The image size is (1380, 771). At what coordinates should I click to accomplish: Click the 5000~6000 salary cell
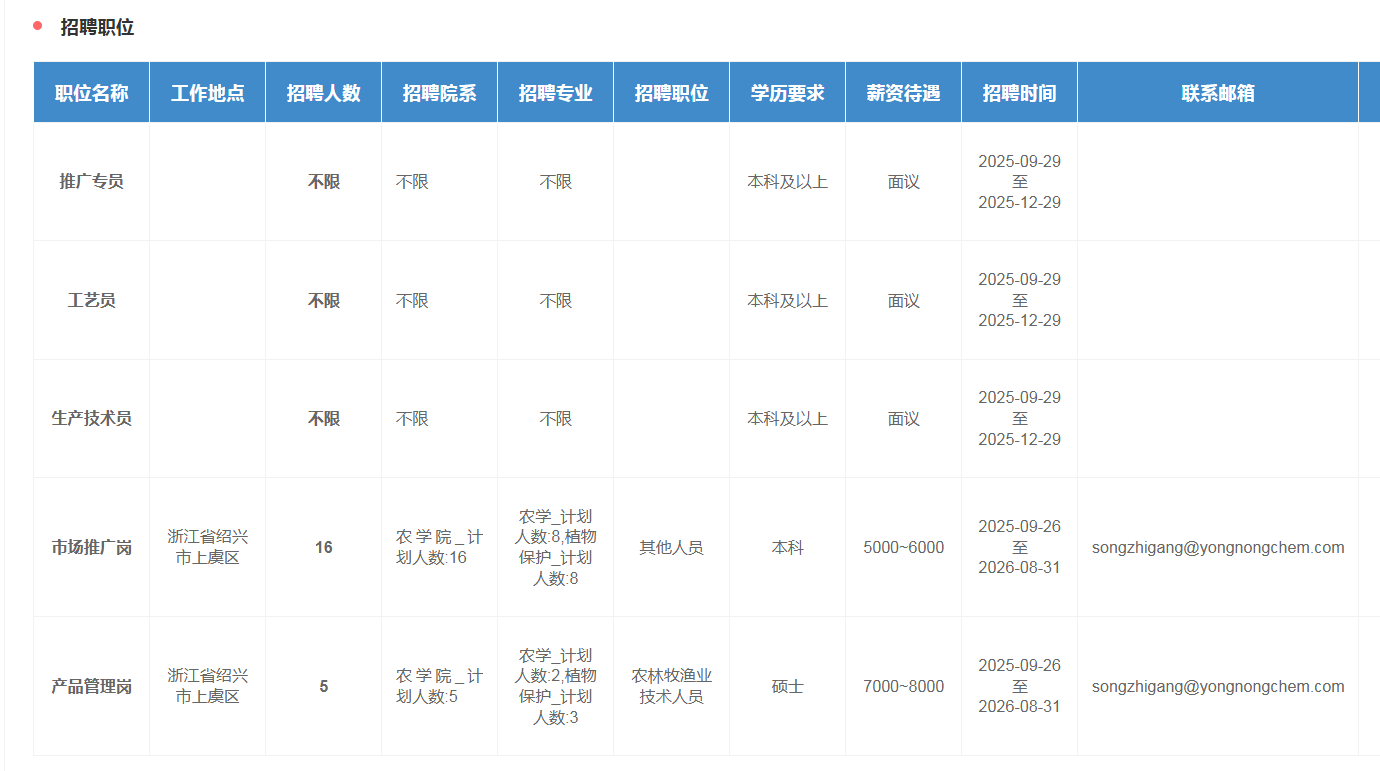(903, 547)
